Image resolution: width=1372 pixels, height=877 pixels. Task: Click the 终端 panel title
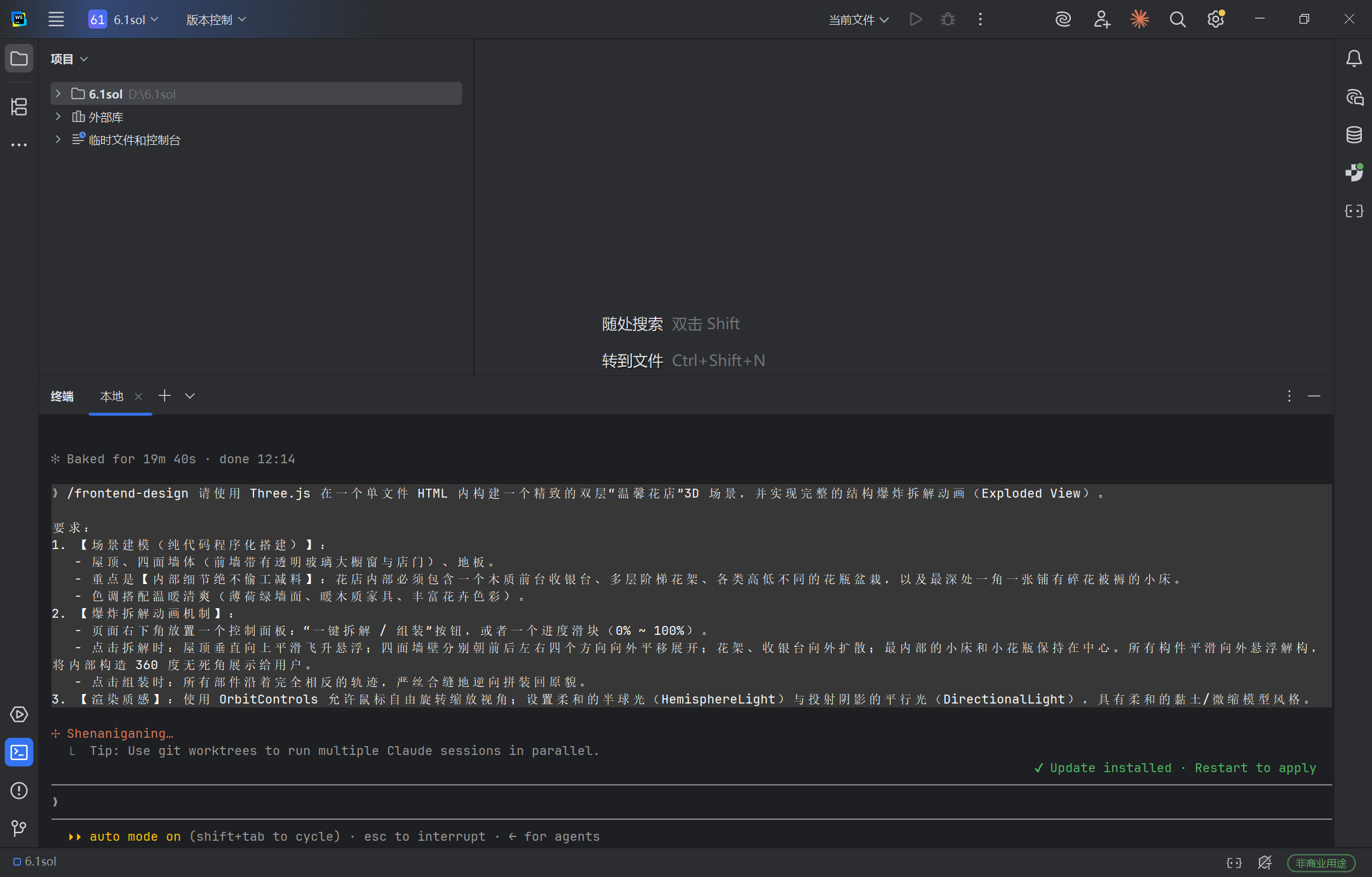62,396
